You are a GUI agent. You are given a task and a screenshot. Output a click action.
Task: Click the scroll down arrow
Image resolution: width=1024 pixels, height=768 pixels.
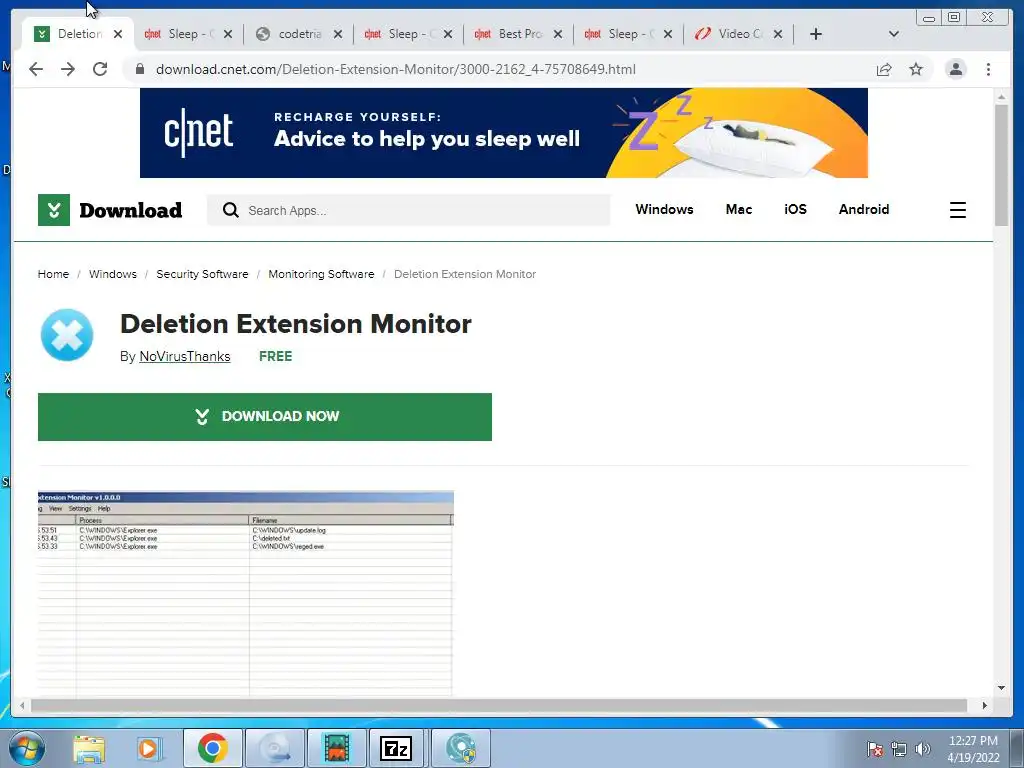tap(1001, 688)
